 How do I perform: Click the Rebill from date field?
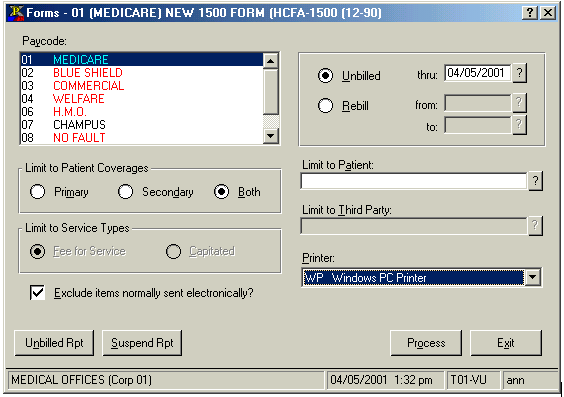[478, 103]
